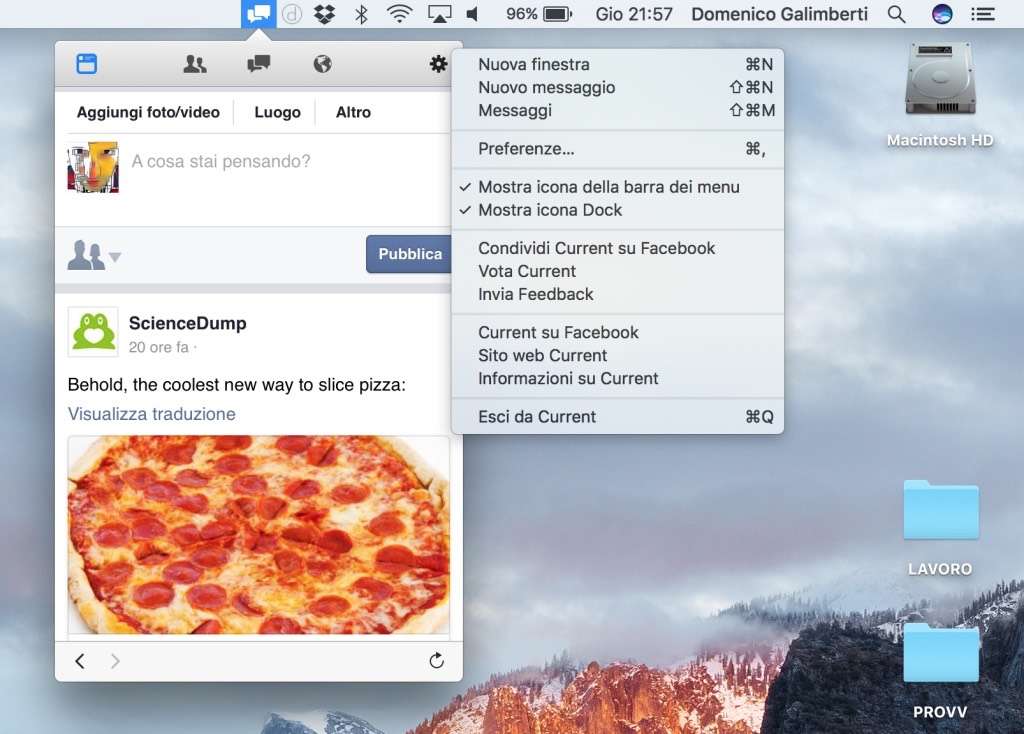Toggle Mostra icona Dock option
The height and width of the screenshot is (734, 1024).
[550, 210]
